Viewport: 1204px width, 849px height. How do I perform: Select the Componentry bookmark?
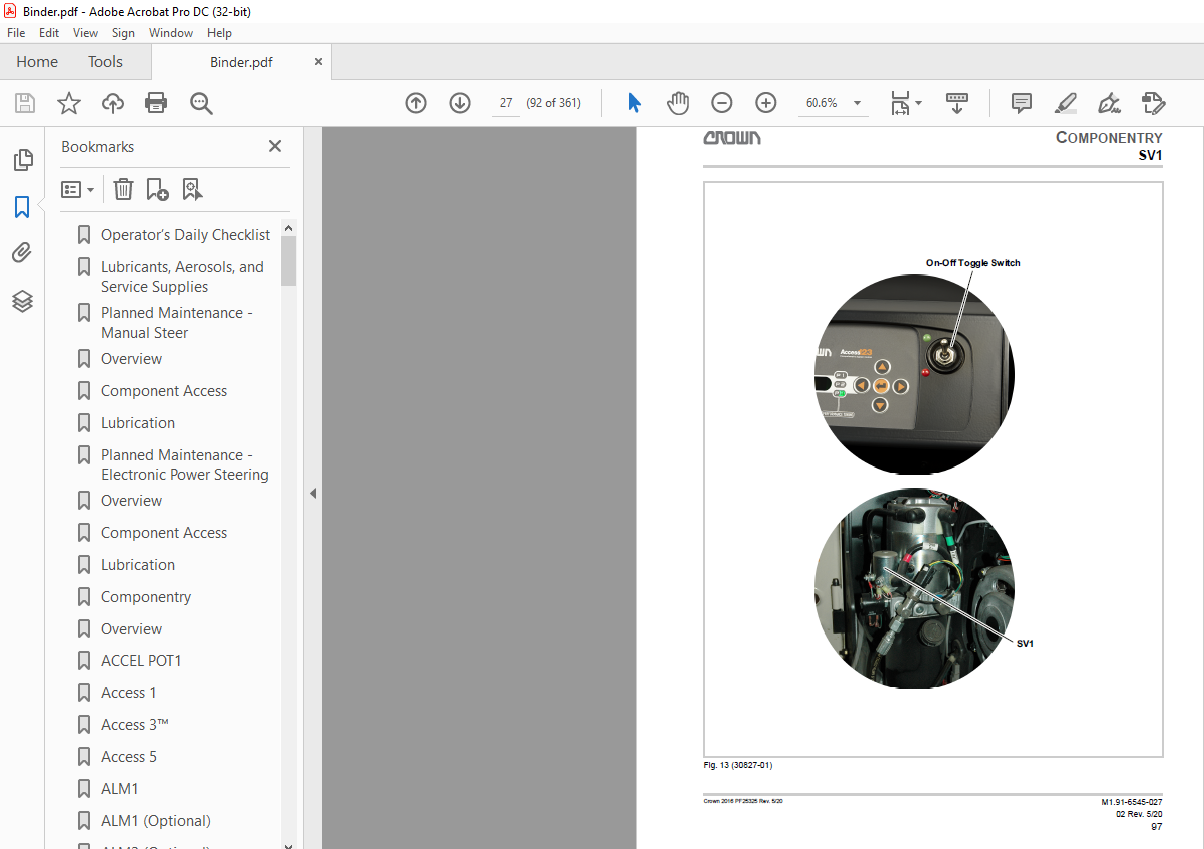[x=146, y=597]
